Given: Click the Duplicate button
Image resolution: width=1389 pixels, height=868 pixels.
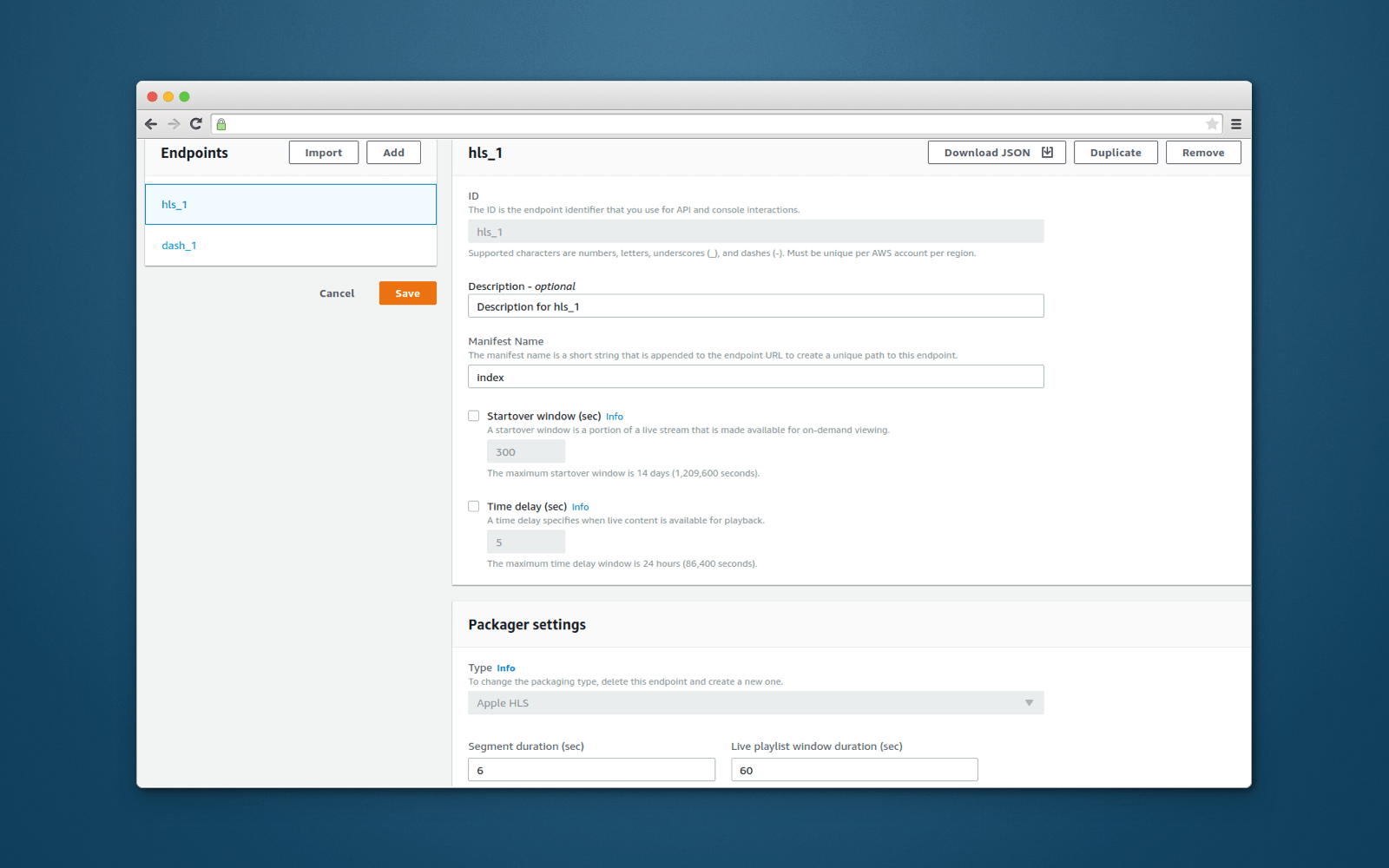Looking at the screenshot, I should (1116, 153).
